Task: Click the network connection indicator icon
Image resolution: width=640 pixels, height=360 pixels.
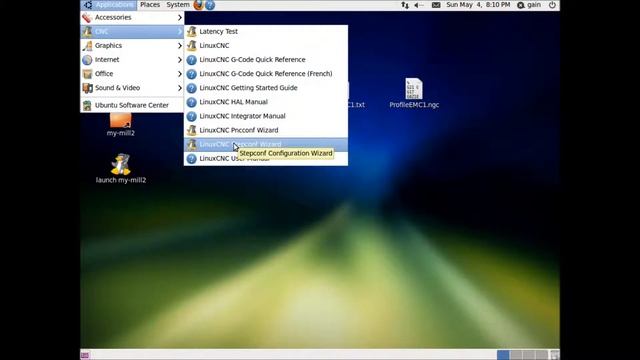Action: coord(405,5)
